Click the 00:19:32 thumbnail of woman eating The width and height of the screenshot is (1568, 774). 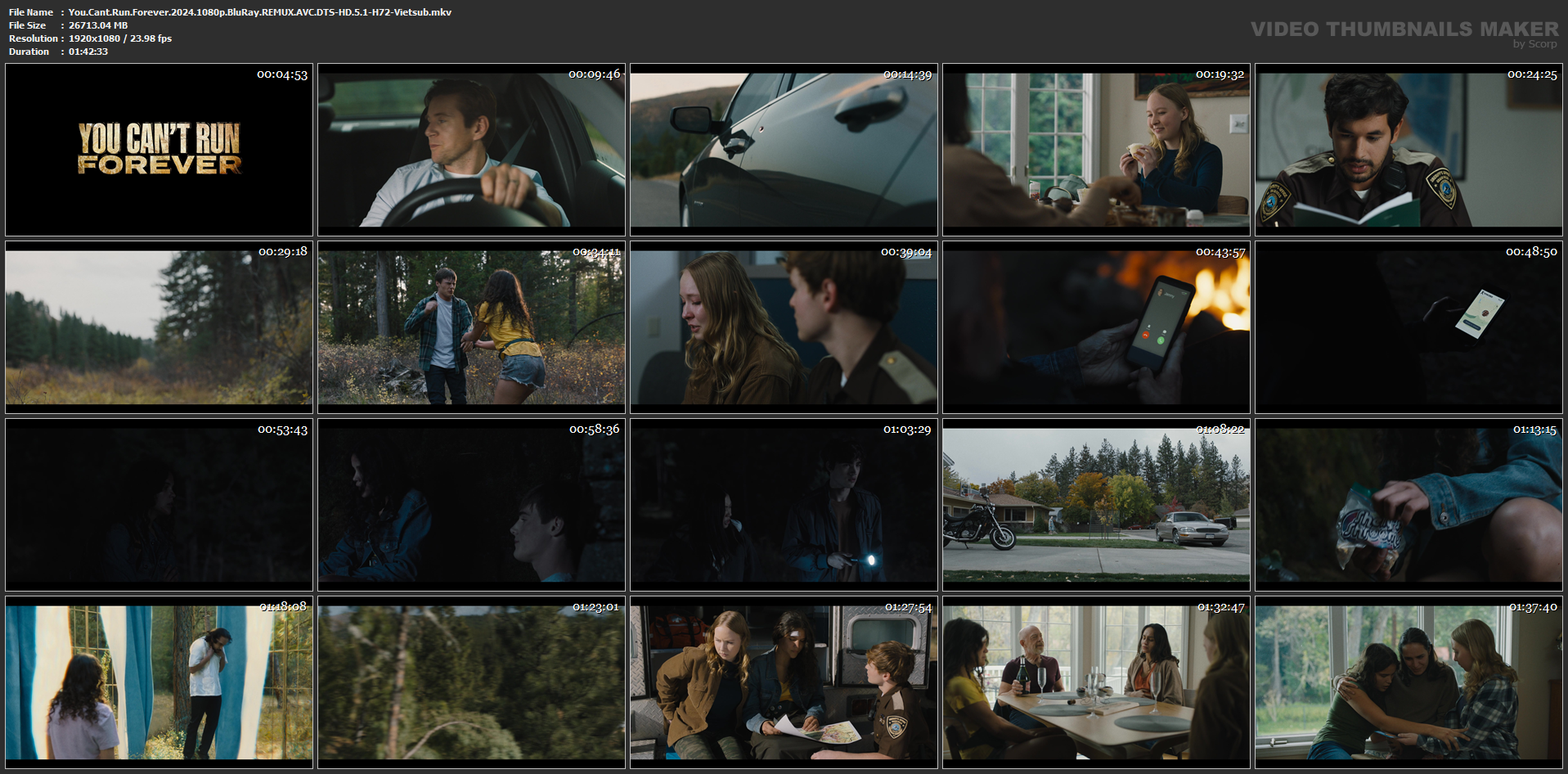tap(1096, 150)
